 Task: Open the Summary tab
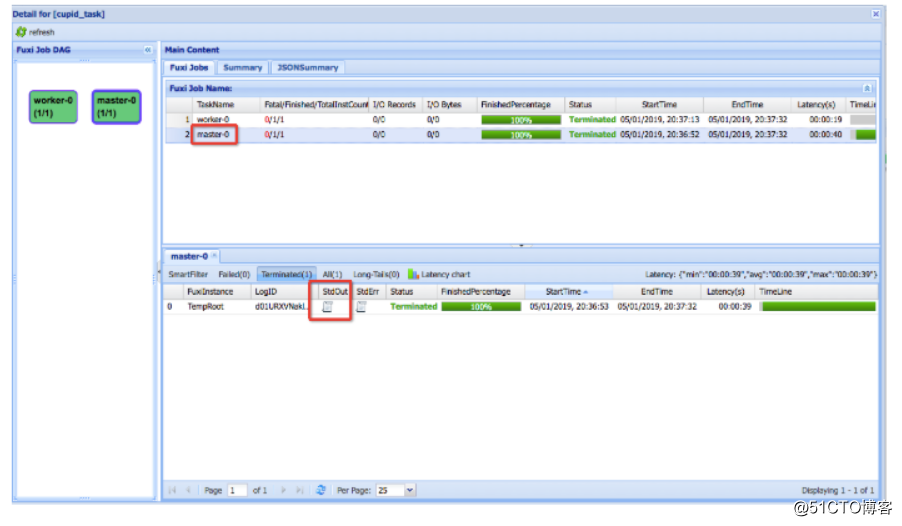coord(243,67)
